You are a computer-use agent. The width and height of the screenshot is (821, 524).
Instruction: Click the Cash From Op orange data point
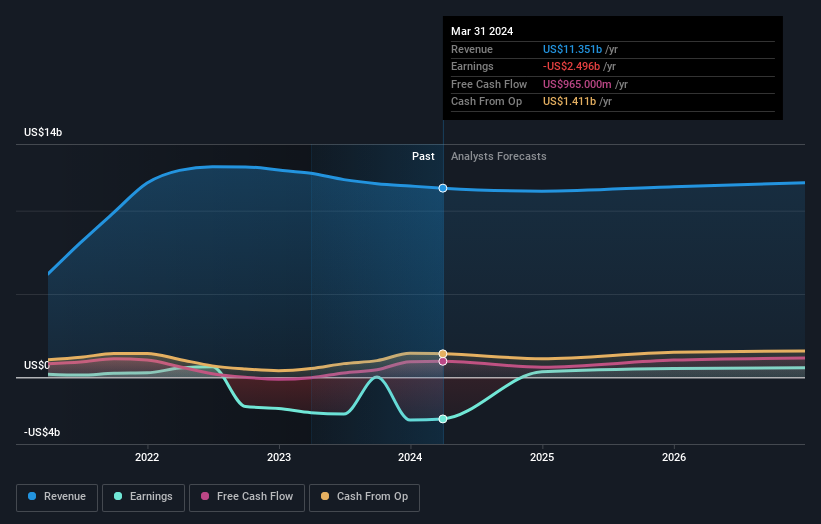tap(443, 354)
